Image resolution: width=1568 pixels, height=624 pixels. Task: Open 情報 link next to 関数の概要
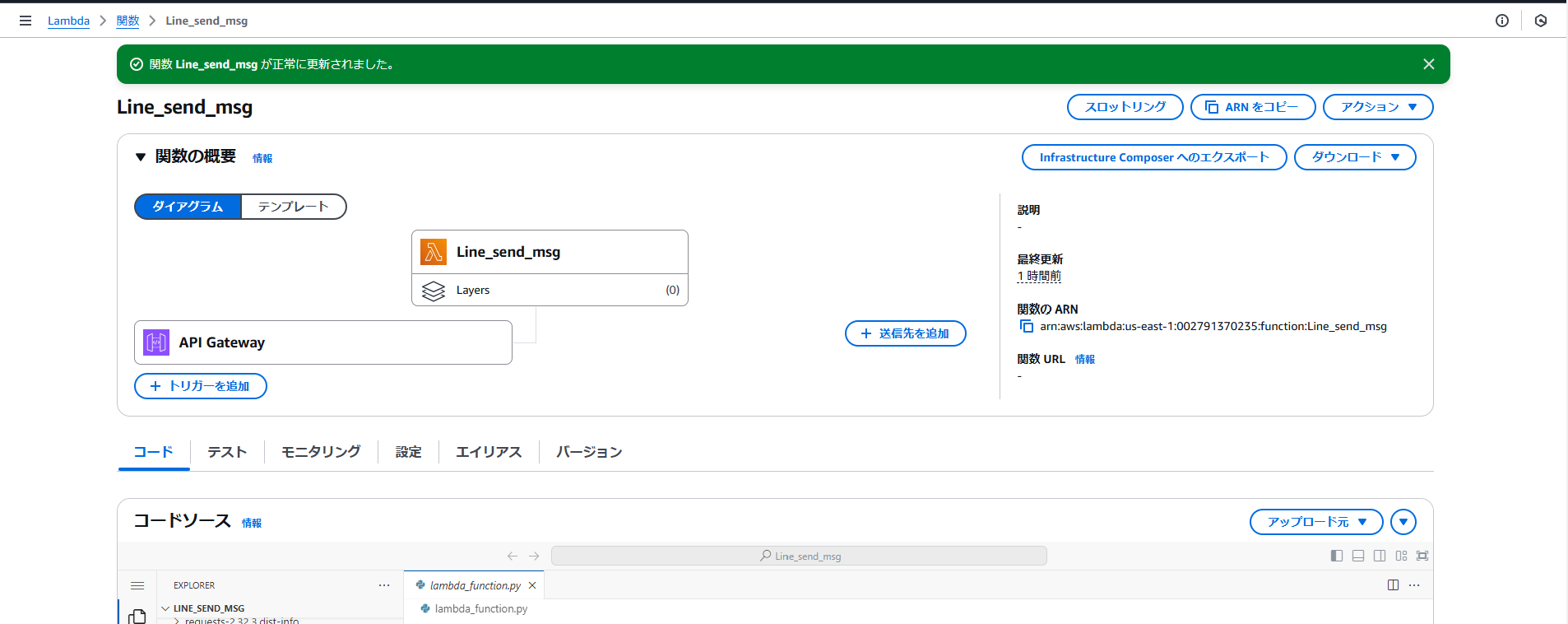pos(262,158)
